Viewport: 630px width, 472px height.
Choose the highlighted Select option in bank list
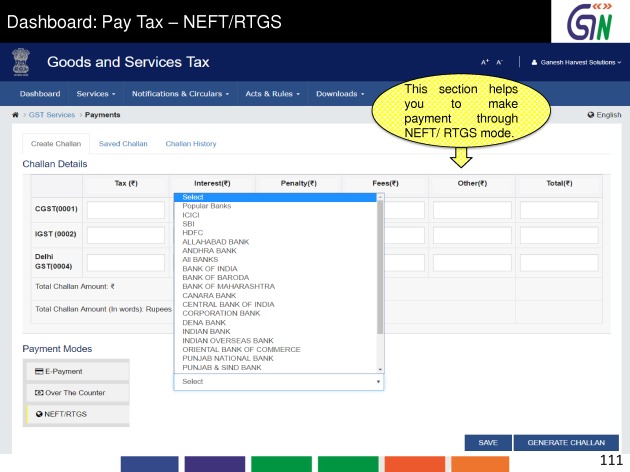pos(276,197)
